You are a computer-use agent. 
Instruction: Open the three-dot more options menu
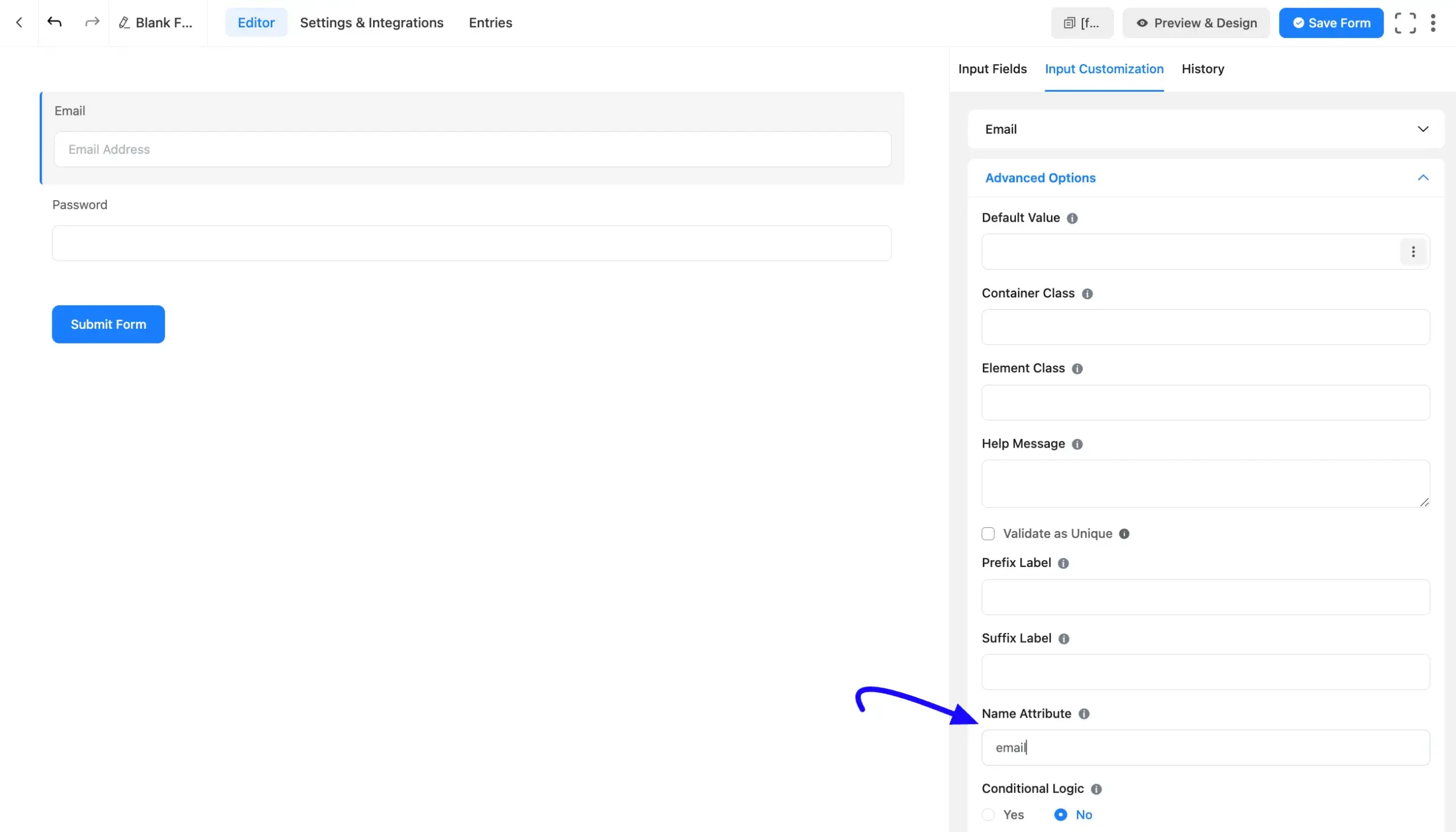(1433, 23)
